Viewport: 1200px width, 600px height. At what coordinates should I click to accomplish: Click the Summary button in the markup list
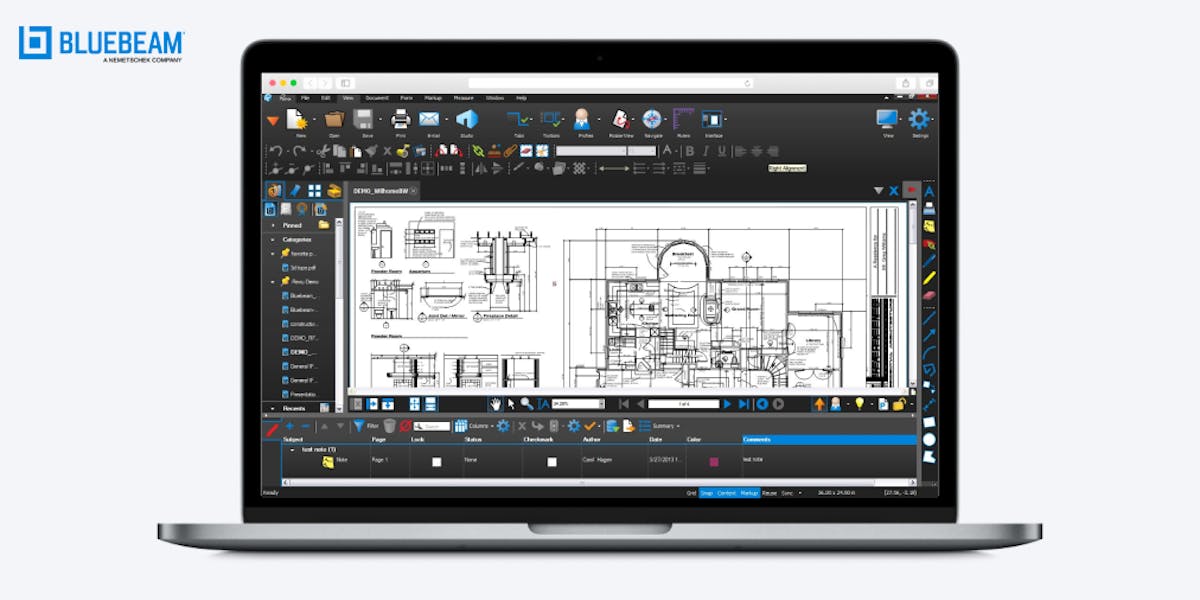(657, 426)
